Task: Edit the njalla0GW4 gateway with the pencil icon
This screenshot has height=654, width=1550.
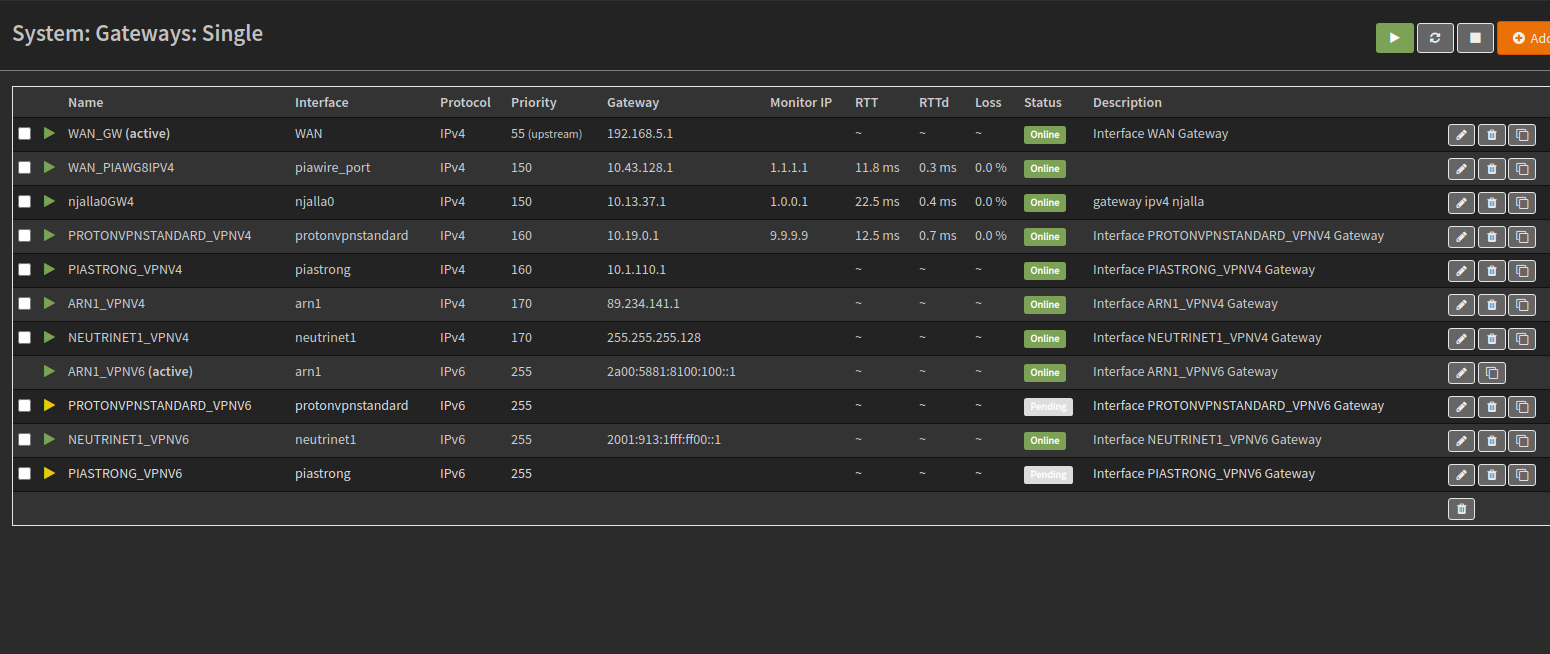Action: [1461, 203]
